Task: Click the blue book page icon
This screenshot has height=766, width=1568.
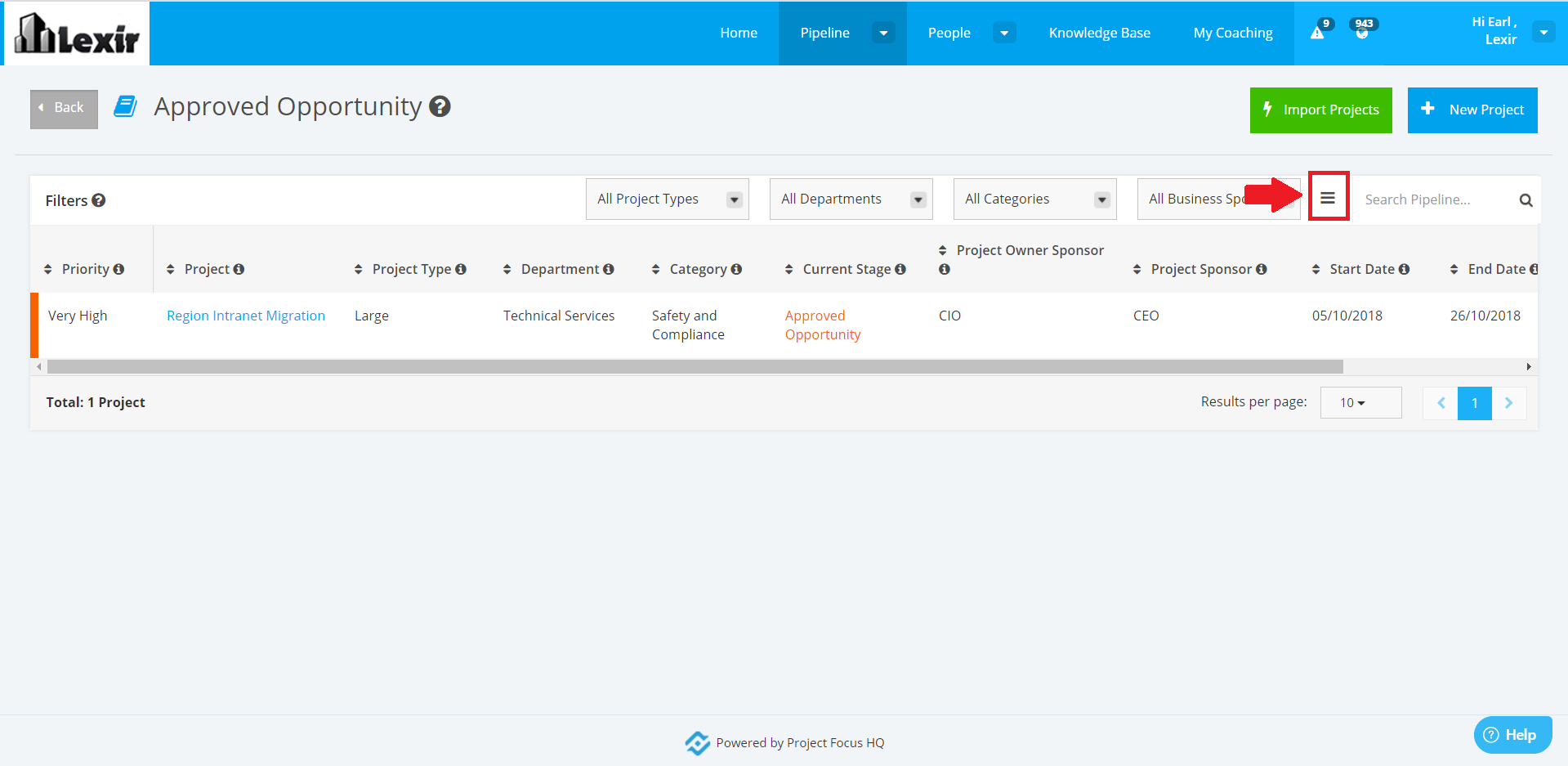Action: 125,106
